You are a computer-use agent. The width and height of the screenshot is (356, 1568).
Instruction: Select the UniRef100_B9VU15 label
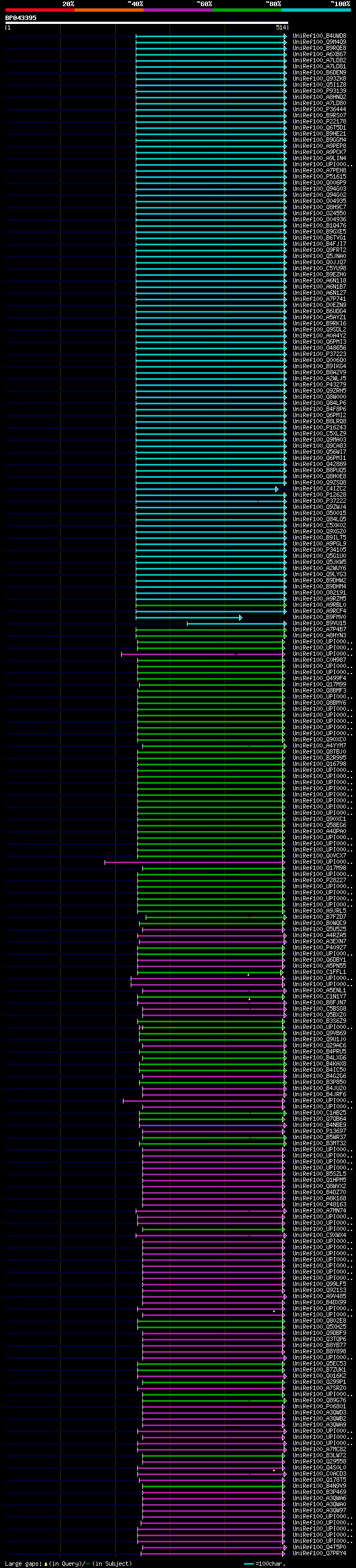(319, 624)
